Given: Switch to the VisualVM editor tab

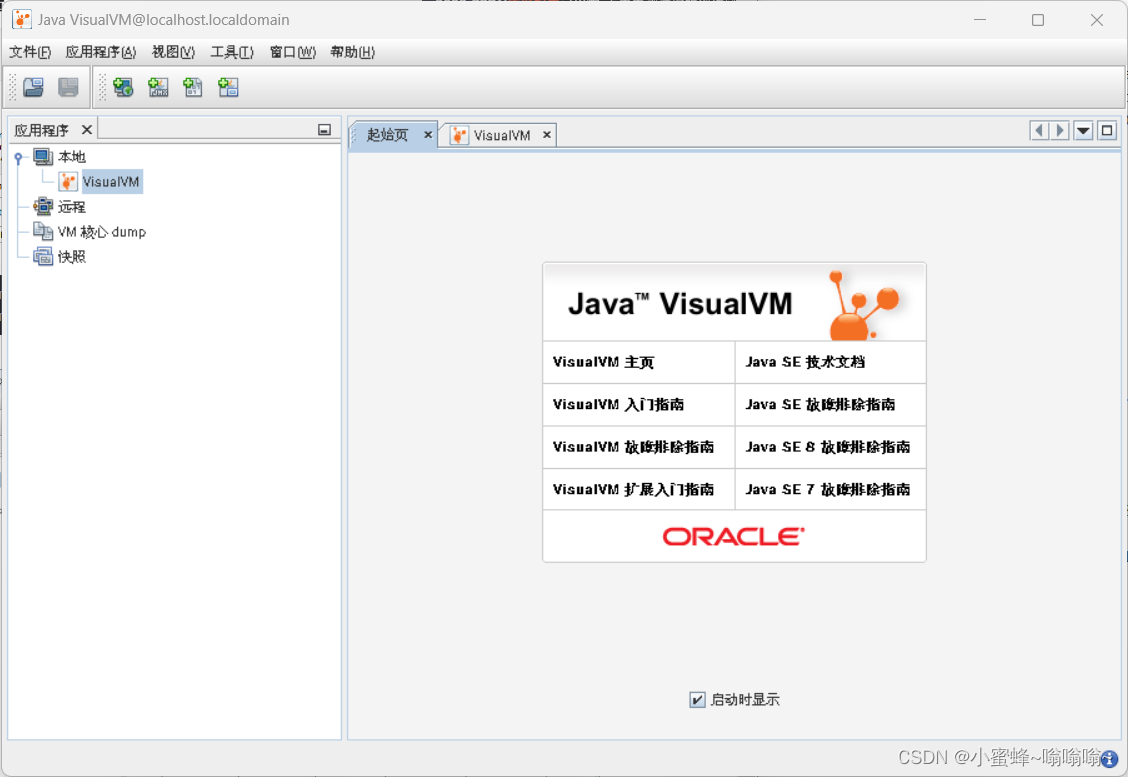Looking at the screenshot, I should pyautogui.click(x=501, y=135).
